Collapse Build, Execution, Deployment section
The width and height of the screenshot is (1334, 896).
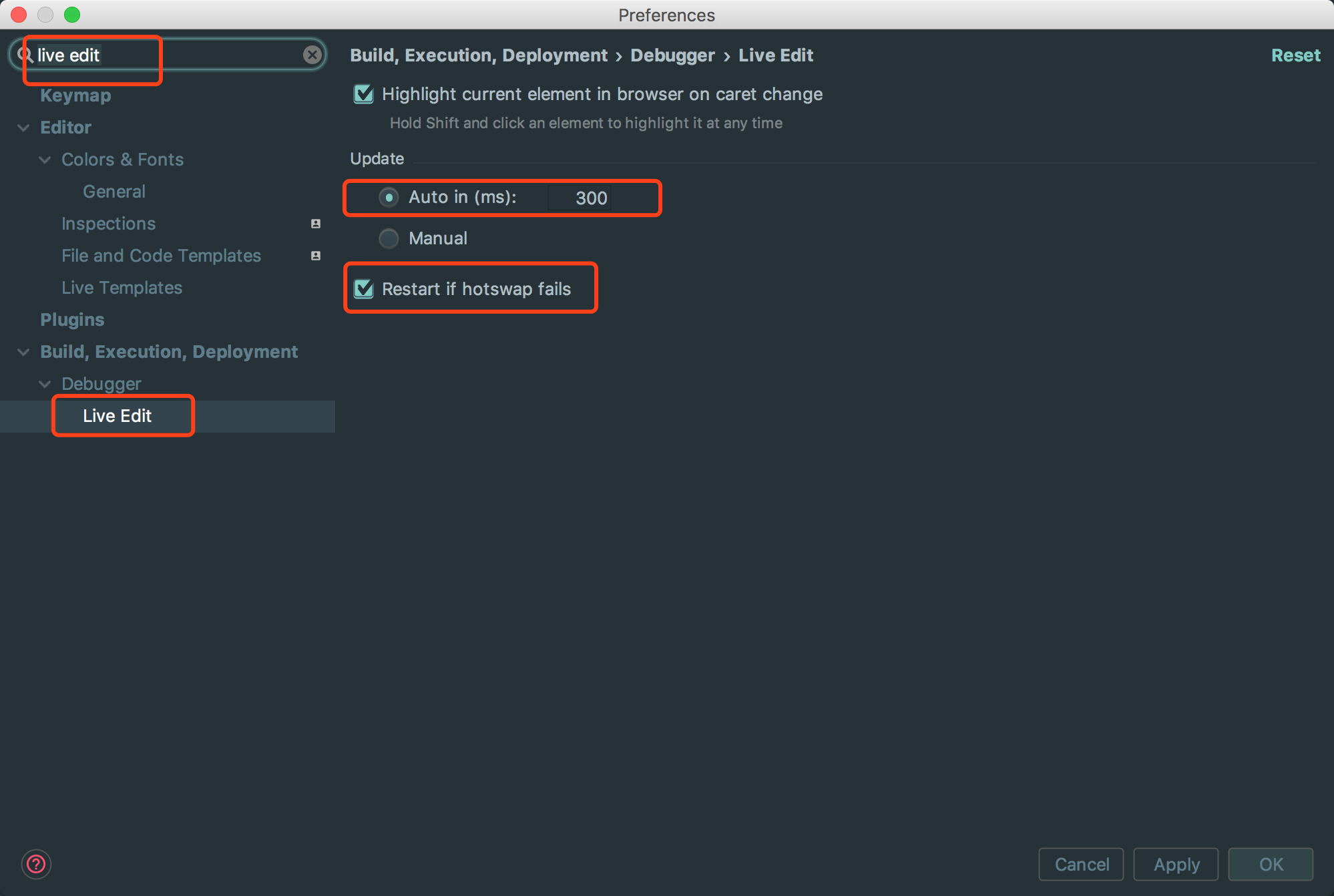tap(23, 352)
